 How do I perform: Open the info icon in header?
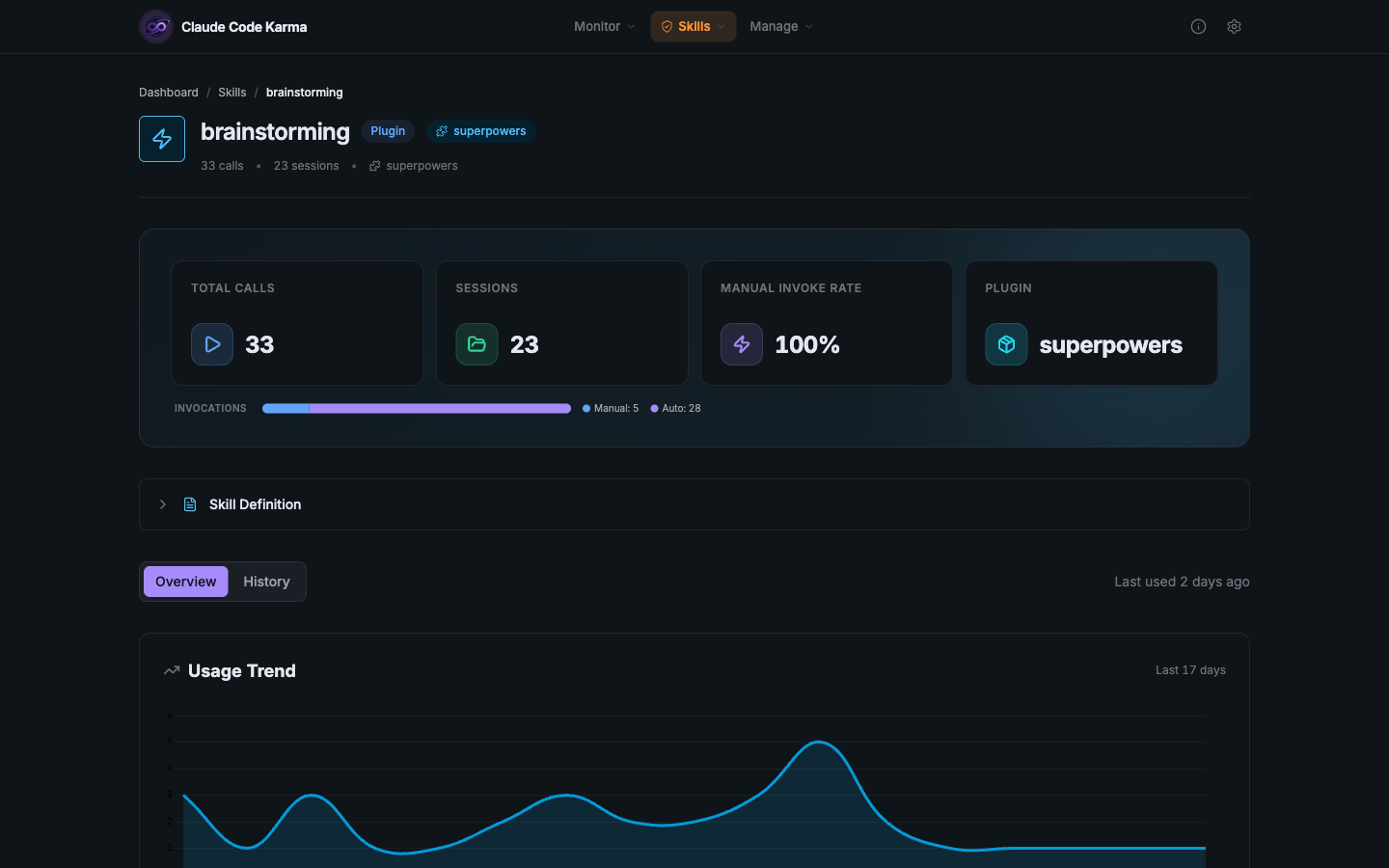[1198, 27]
